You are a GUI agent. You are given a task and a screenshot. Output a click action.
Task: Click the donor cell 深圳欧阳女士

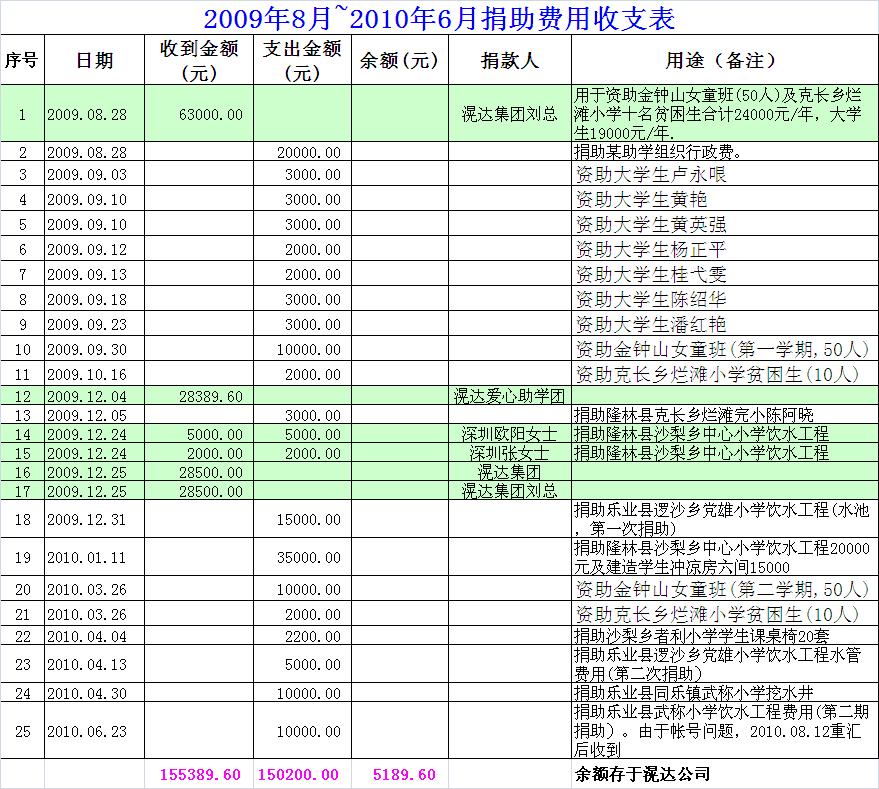pyautogui.click(x=510, y=434)
